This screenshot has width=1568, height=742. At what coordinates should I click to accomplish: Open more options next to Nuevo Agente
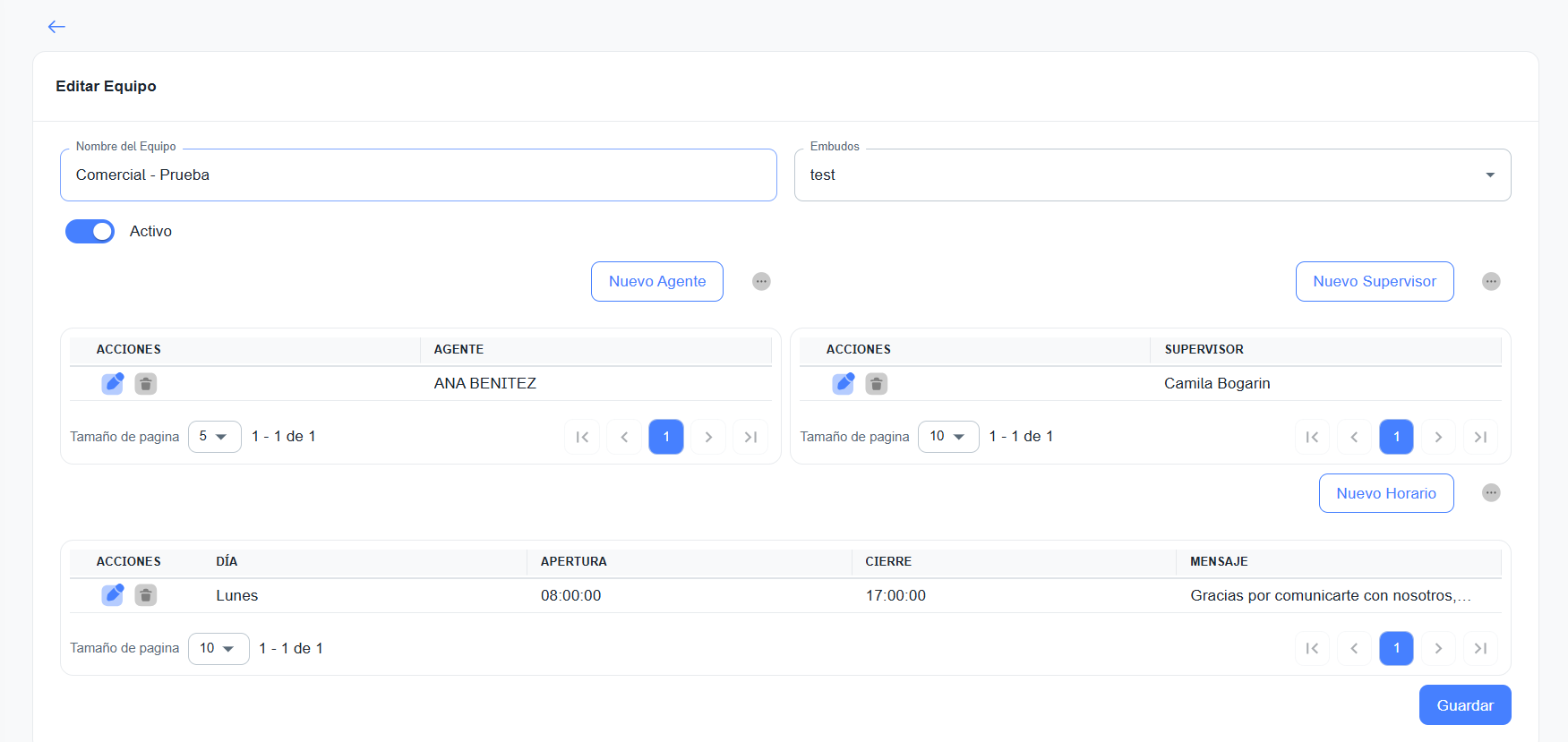point(761,281)
